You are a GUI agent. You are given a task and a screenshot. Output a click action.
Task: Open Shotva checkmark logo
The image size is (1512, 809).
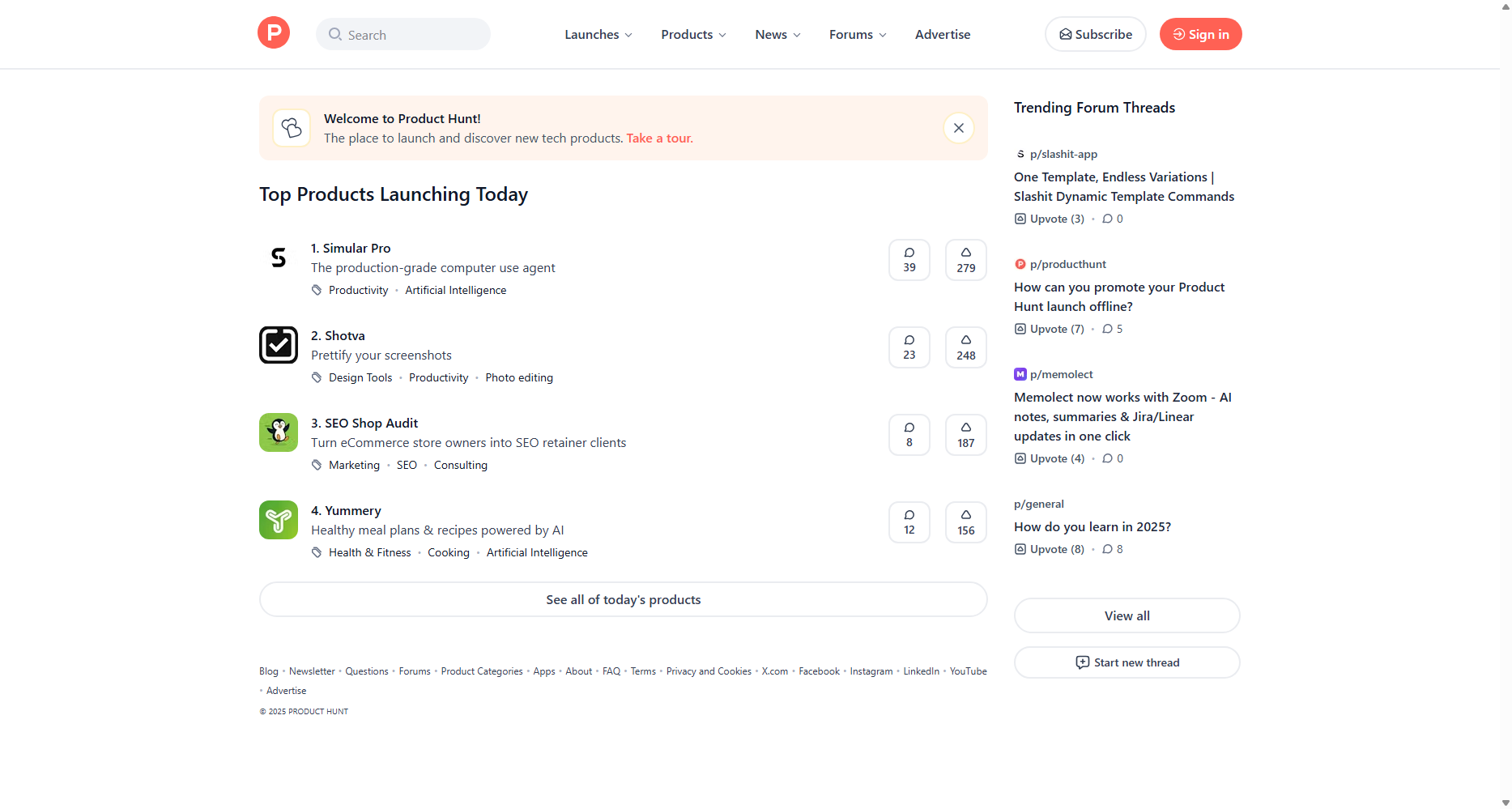(279, 345)
